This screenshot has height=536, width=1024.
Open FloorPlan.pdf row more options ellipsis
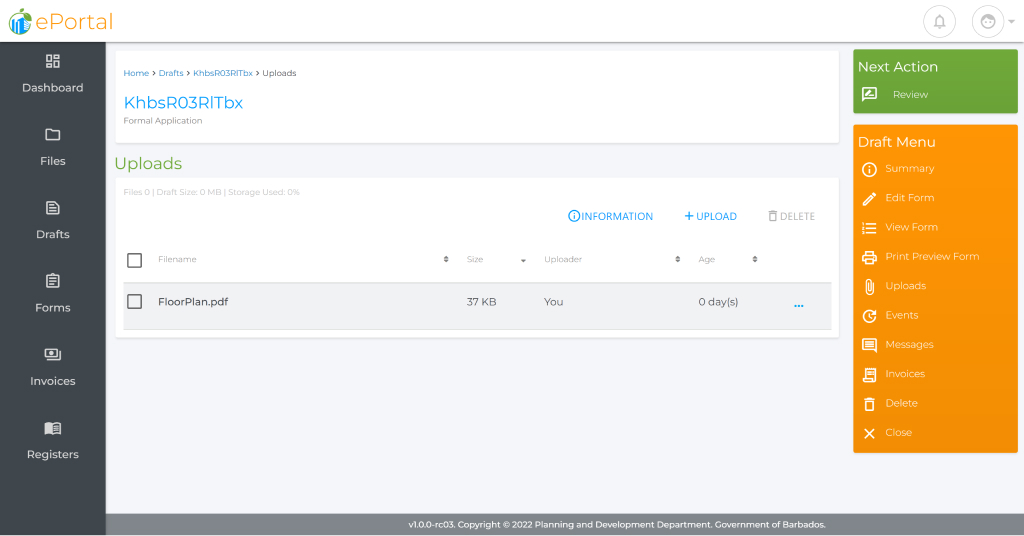(799, 306)
